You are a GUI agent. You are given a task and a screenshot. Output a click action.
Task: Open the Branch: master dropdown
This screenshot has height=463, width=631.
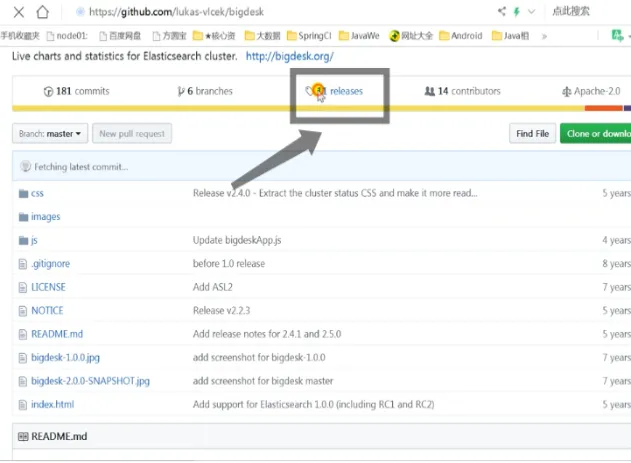(x=50, y=134)
